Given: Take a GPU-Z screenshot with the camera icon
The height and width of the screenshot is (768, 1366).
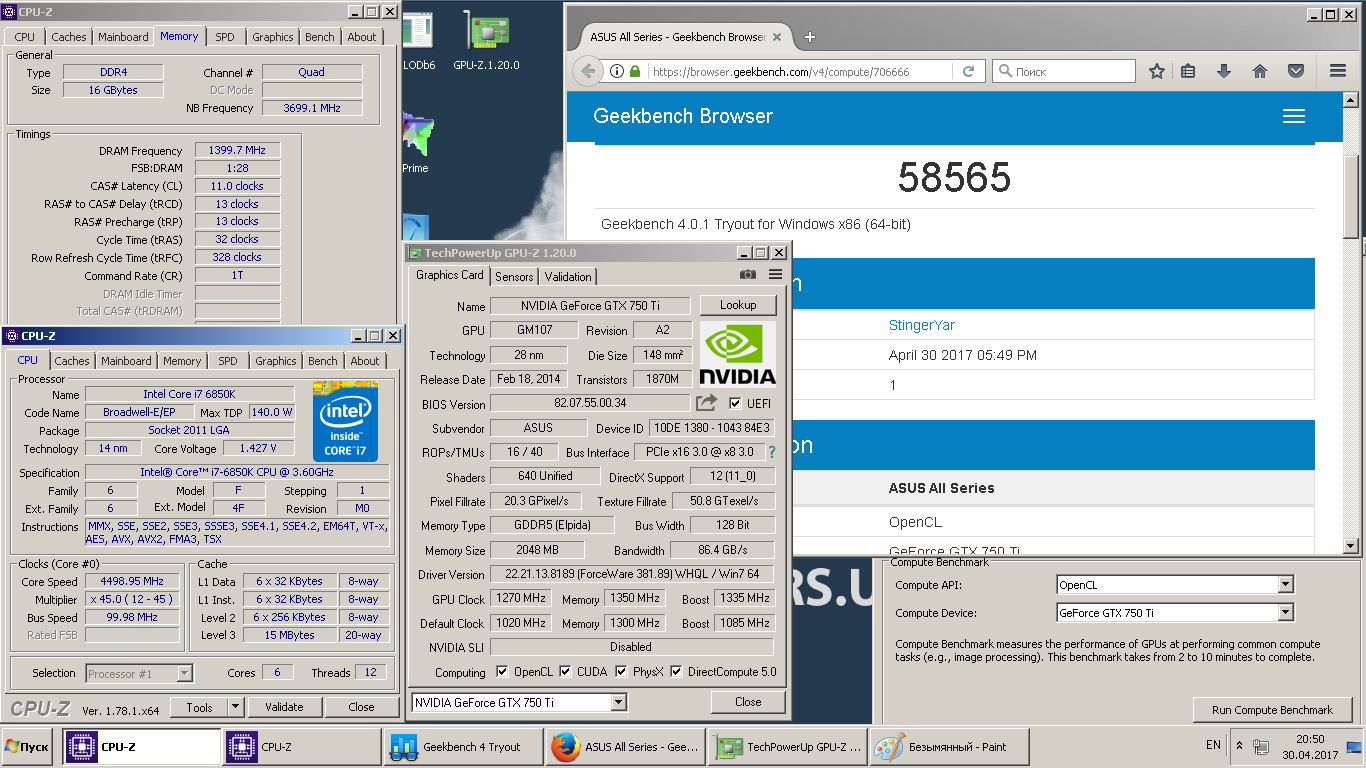Looking at the screenshot, I should click(x=748, y=275).
